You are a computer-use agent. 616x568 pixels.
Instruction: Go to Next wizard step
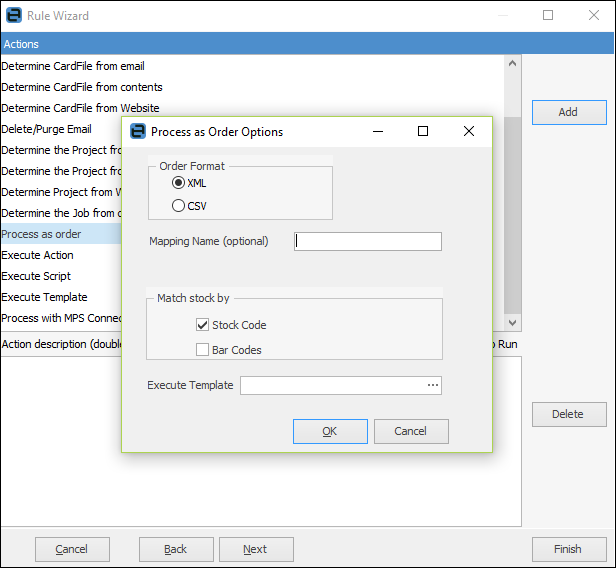256,549
